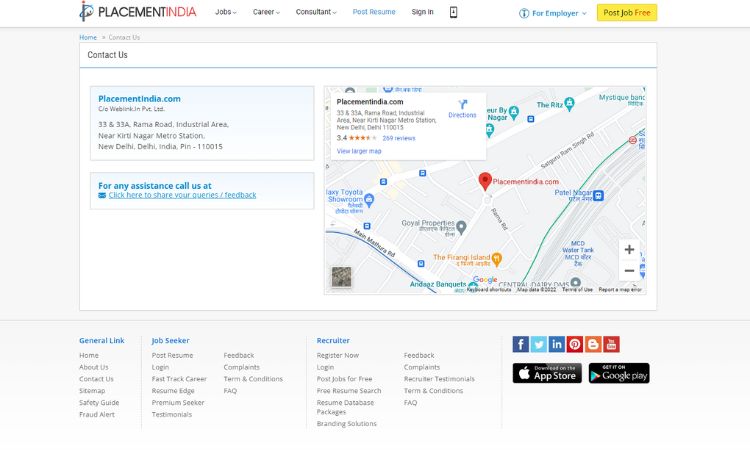Click the Patel Nagar metro station icon
This screenshot has width=750, height=450.
tap(598, 195)
